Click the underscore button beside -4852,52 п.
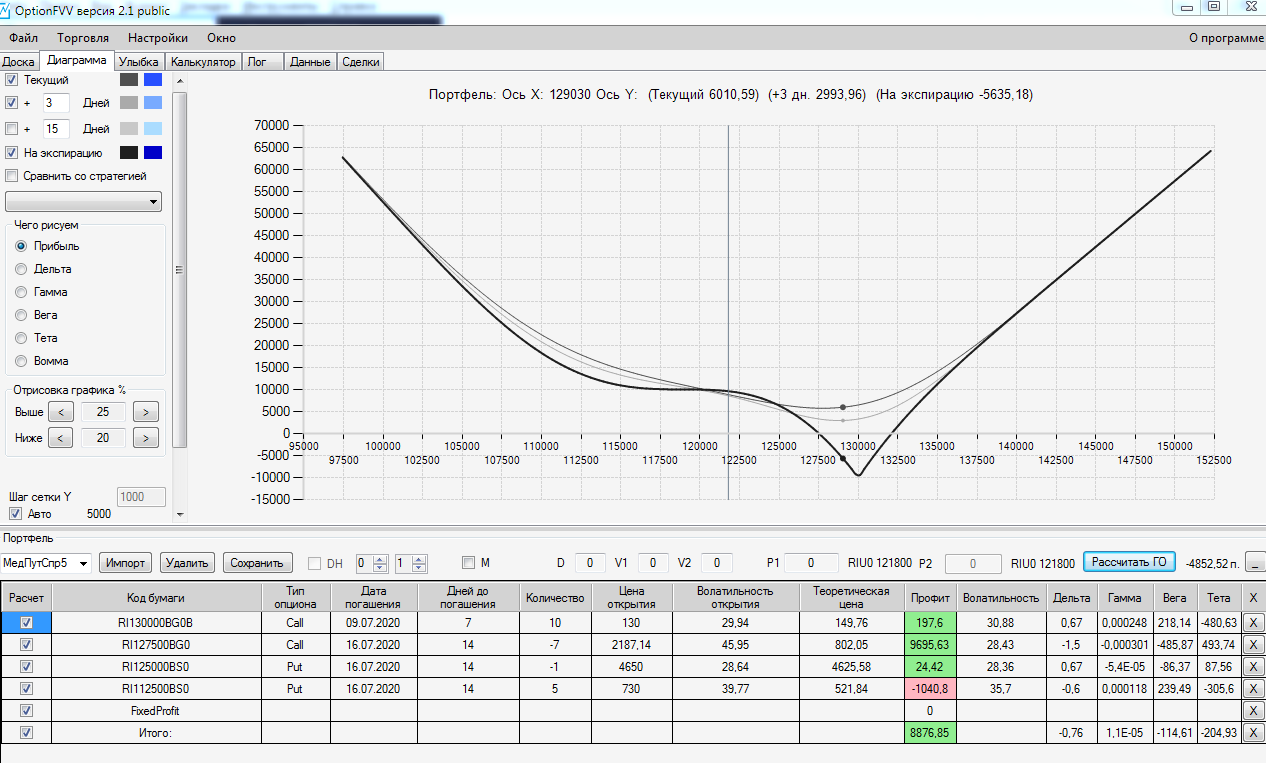Image resolution: width=1266 pixels, height=763 pixels. pyautogui.click(x=1255, y=564)
